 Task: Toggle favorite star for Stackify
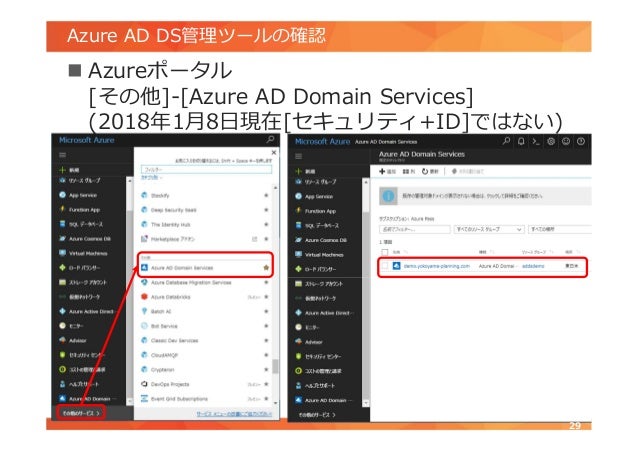(266, 195)
